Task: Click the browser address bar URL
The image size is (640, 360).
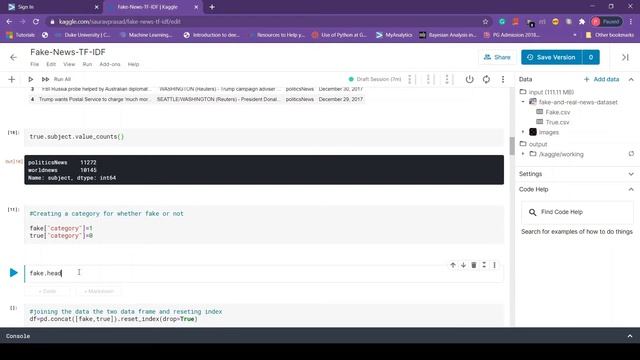Action: [120, 22]
